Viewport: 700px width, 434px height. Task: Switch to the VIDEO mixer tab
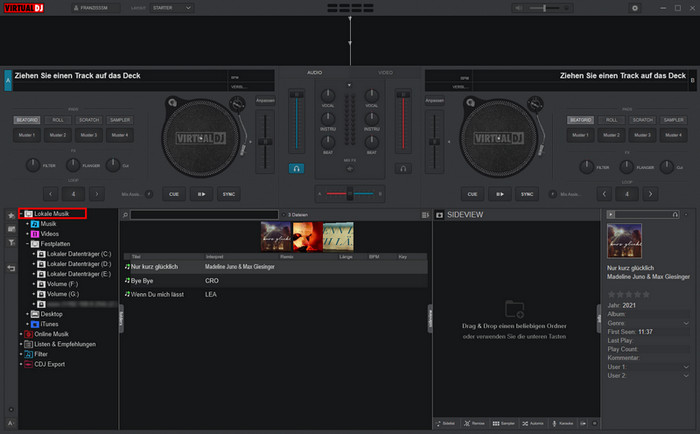pyautogui.click(x=385, y=72)
